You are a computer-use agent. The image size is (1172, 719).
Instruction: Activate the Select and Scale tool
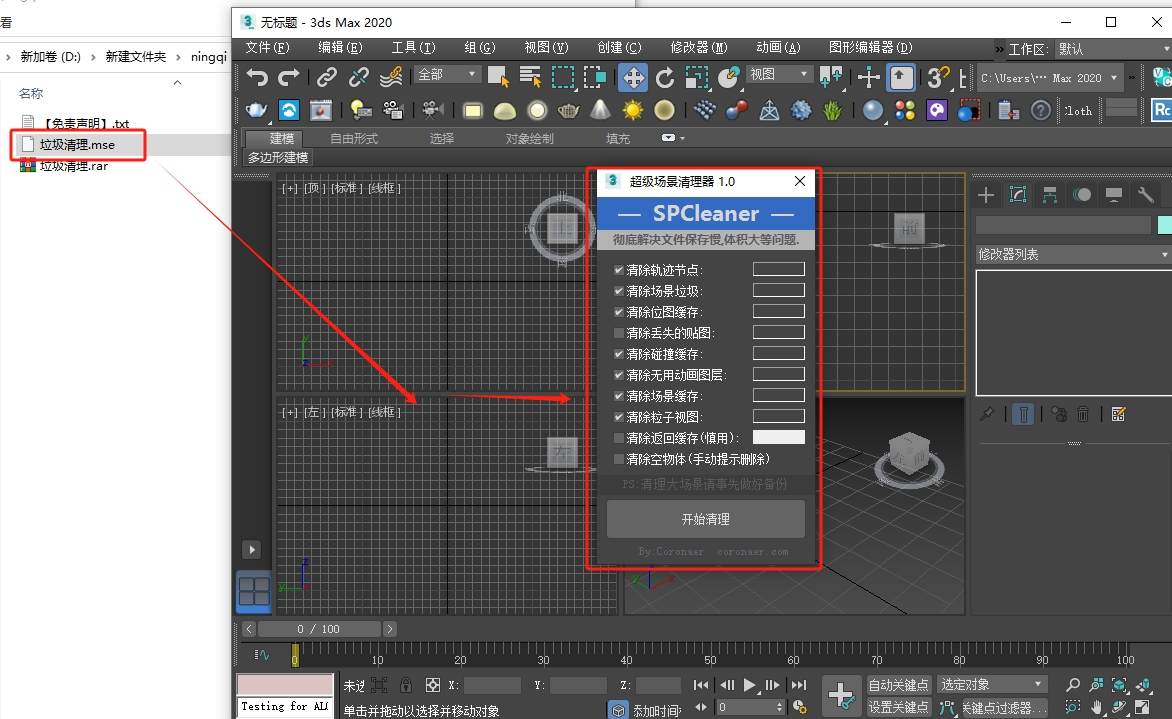[x=697, y=77]
